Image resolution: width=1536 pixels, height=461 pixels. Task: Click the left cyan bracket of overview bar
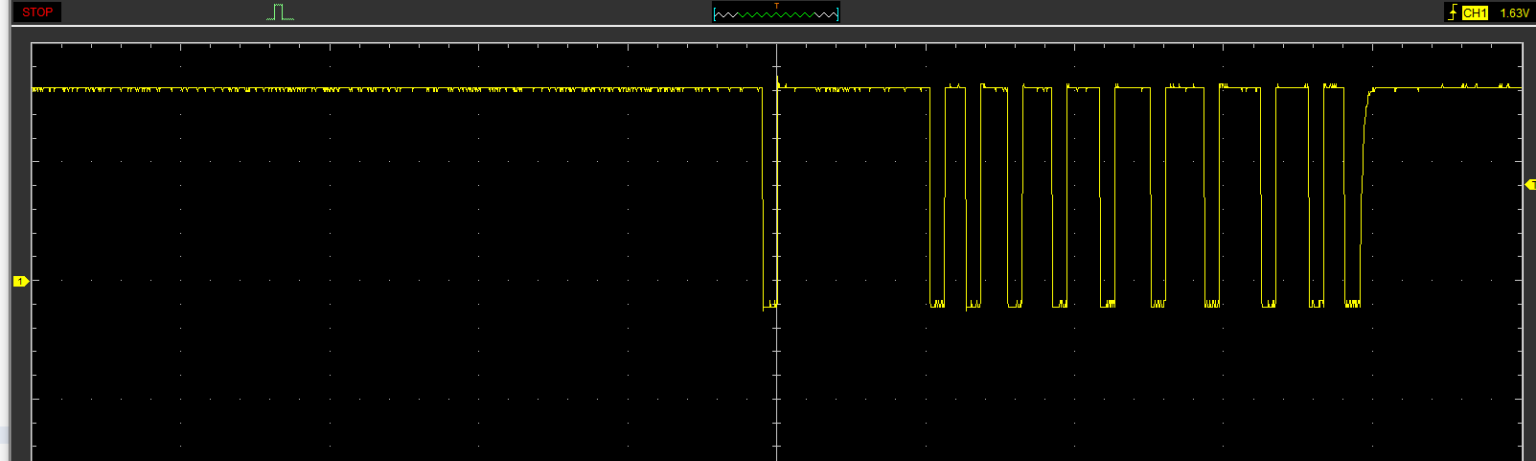pyautogui.click(x=715, y=14)
